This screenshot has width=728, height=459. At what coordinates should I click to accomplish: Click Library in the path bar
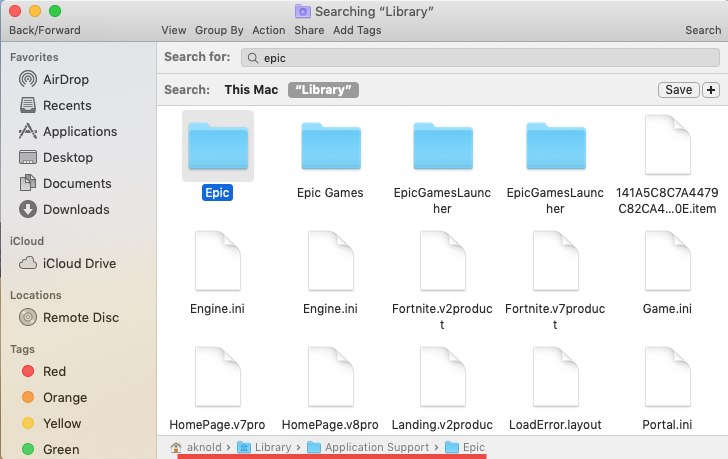coord(264,447)
